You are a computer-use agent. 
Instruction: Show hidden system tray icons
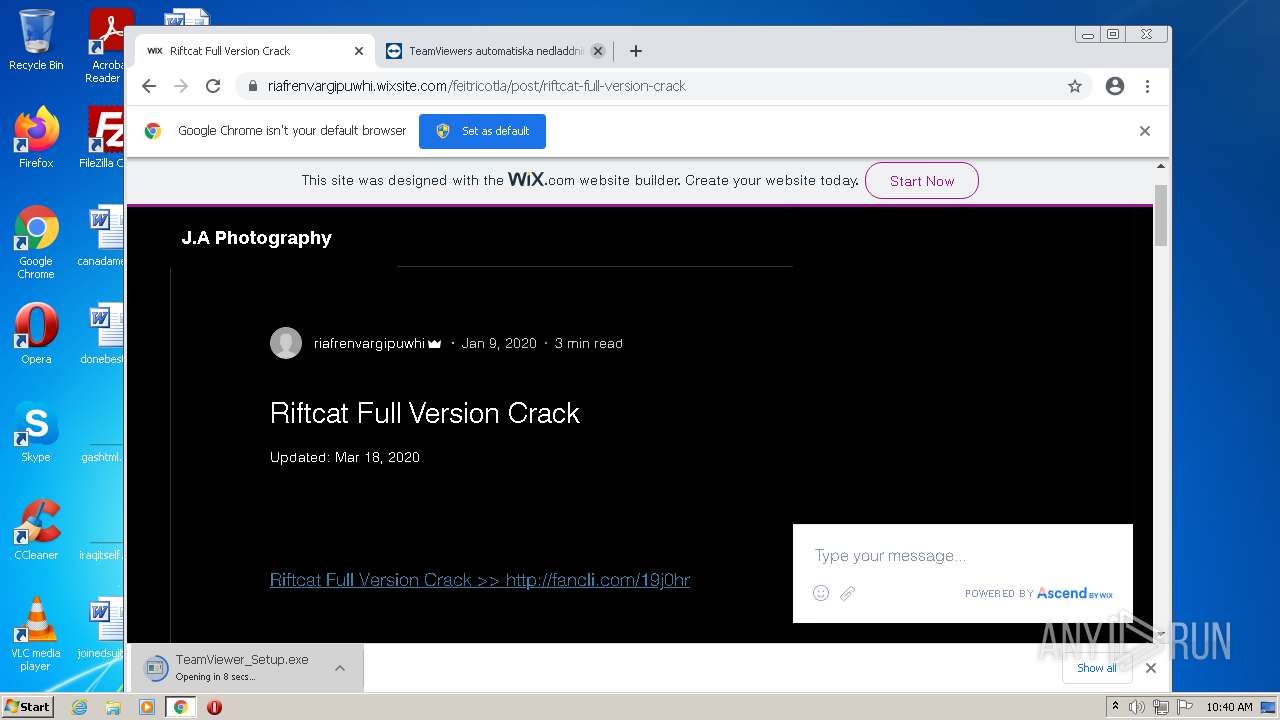(x=1115, y=707)
